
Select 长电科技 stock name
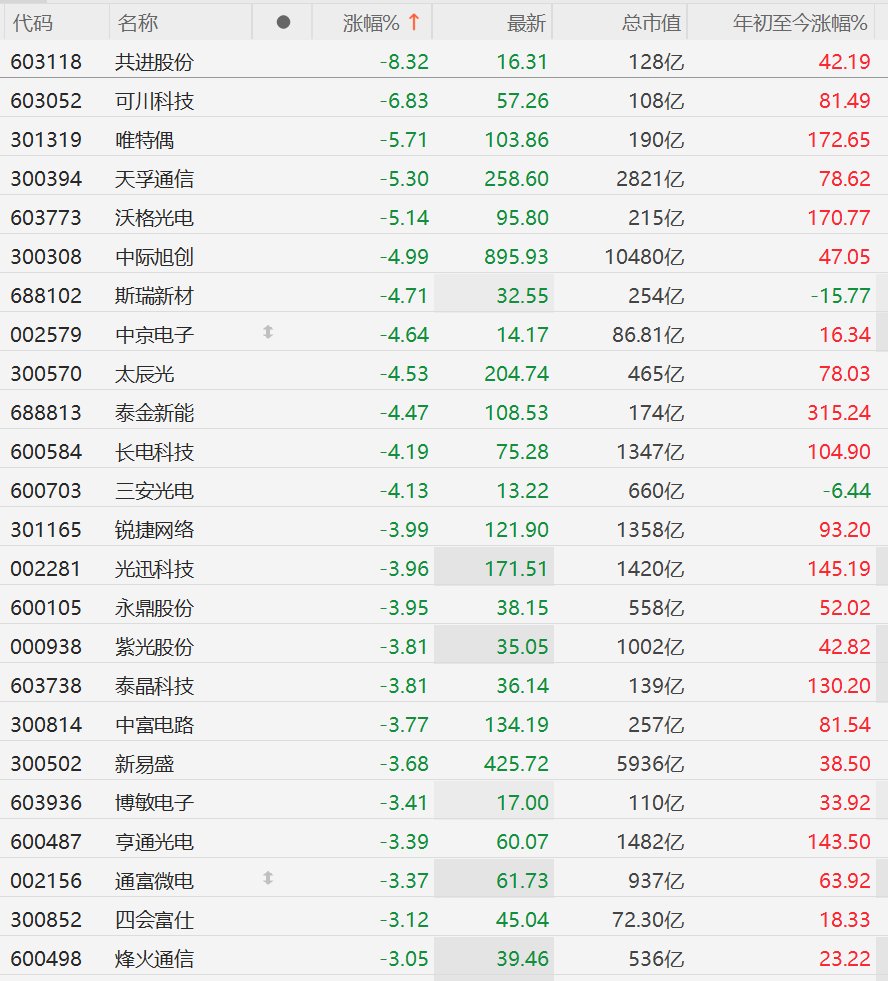point(155,452)
